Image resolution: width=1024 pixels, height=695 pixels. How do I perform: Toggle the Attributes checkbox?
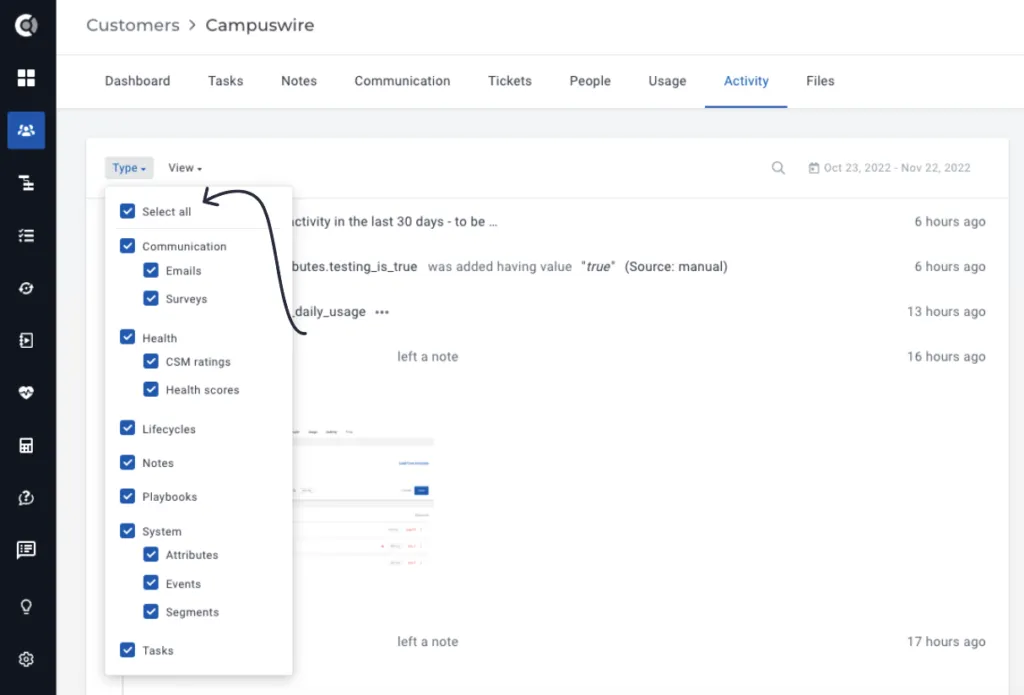(x=151, y=555)
